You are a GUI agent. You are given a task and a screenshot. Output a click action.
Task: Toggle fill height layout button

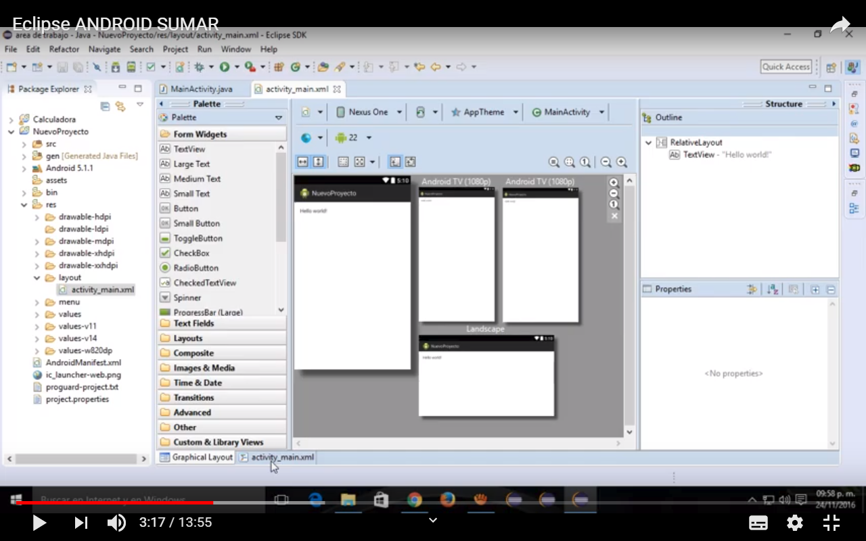(x=319, y=162)
